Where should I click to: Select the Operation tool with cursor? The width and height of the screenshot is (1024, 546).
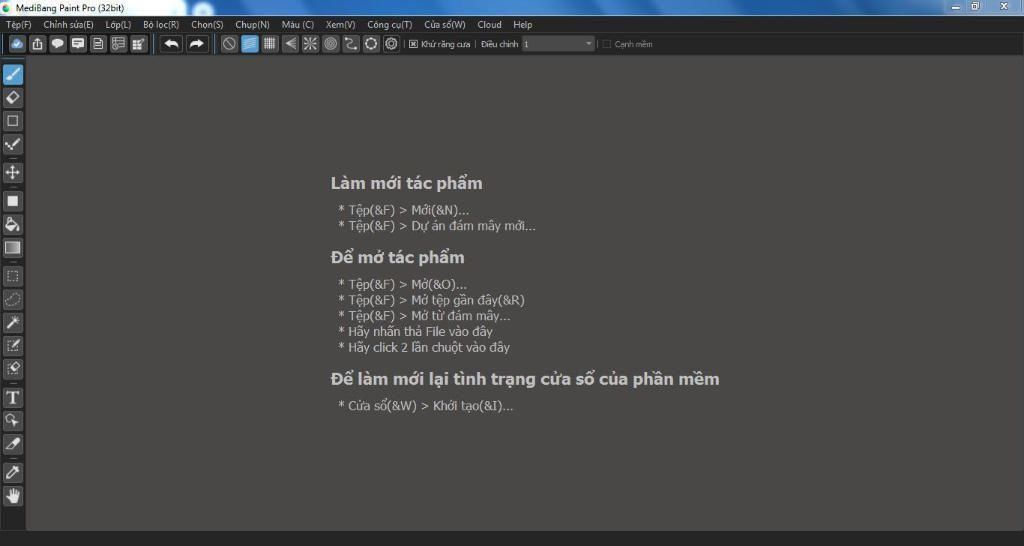point(12,421)
